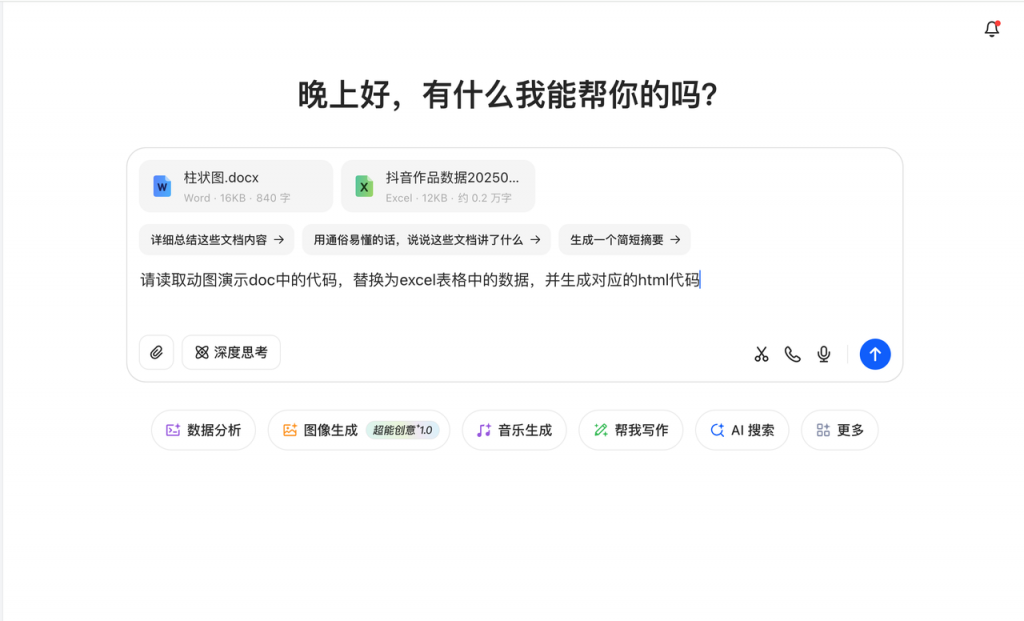Open the 柱状图.docx attachment

(x=236, y=186)
